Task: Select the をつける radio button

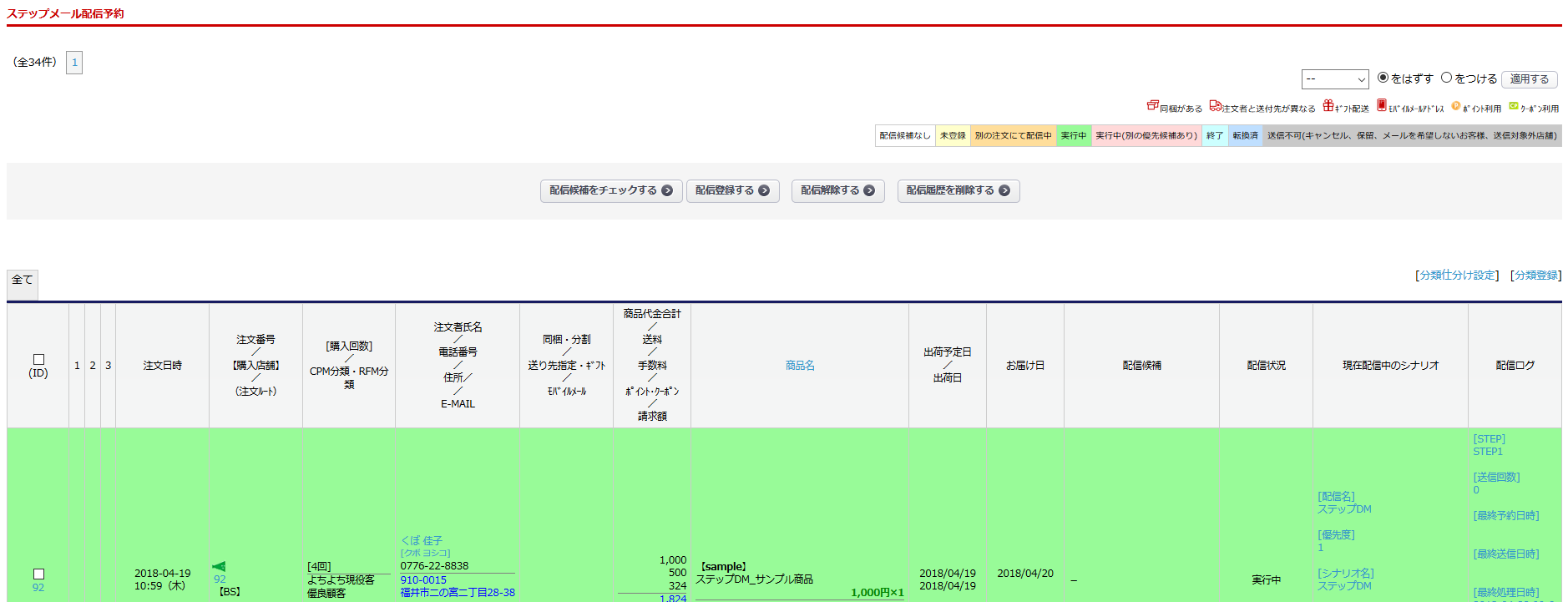Action: [x=1447, y=78]
